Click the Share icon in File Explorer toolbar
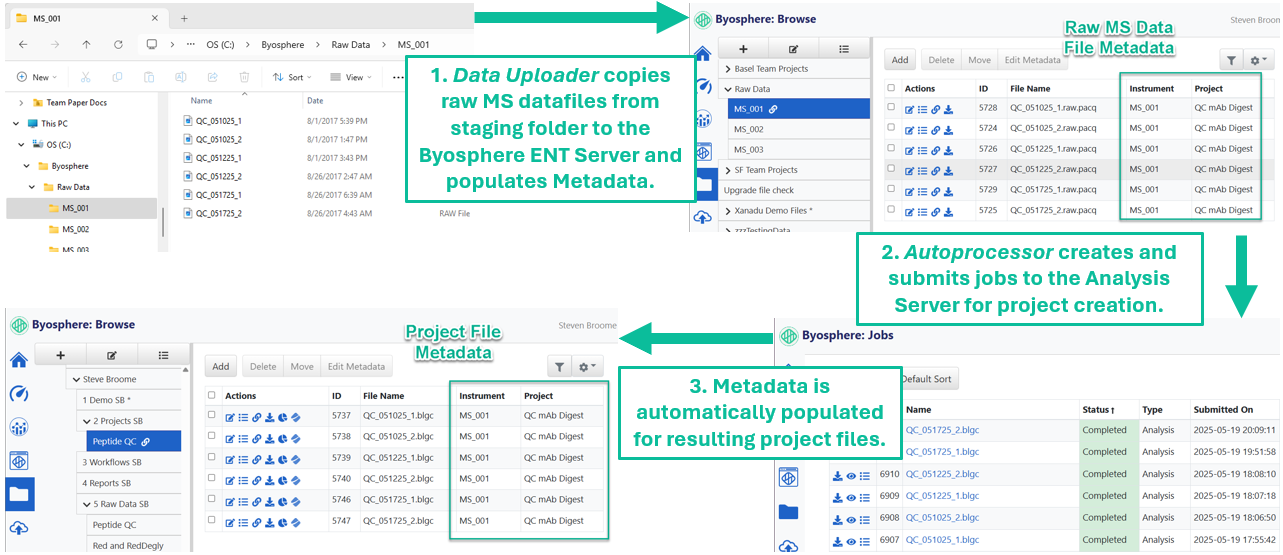 tap(212, 77)
